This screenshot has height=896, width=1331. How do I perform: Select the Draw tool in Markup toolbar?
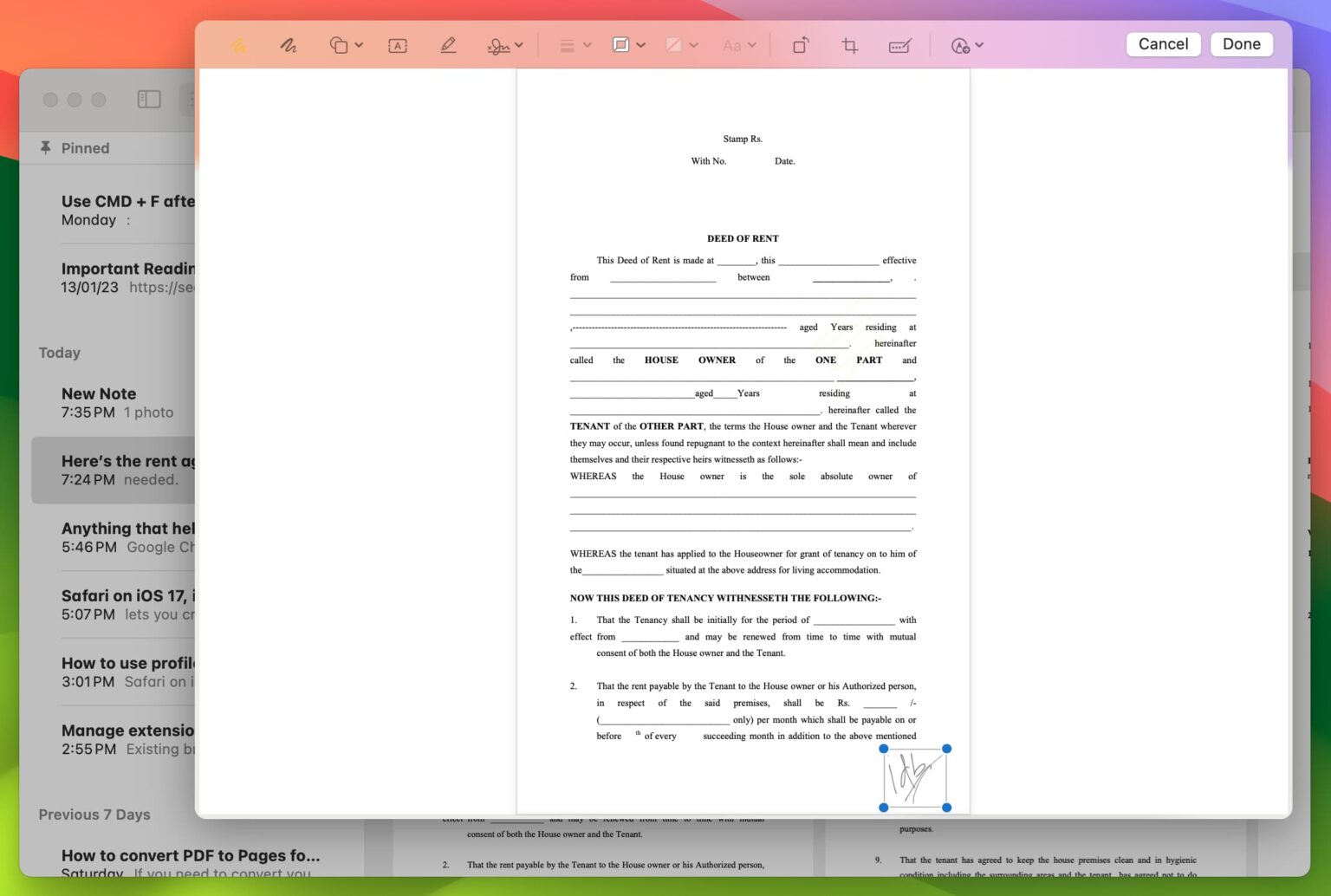[289, 45]
